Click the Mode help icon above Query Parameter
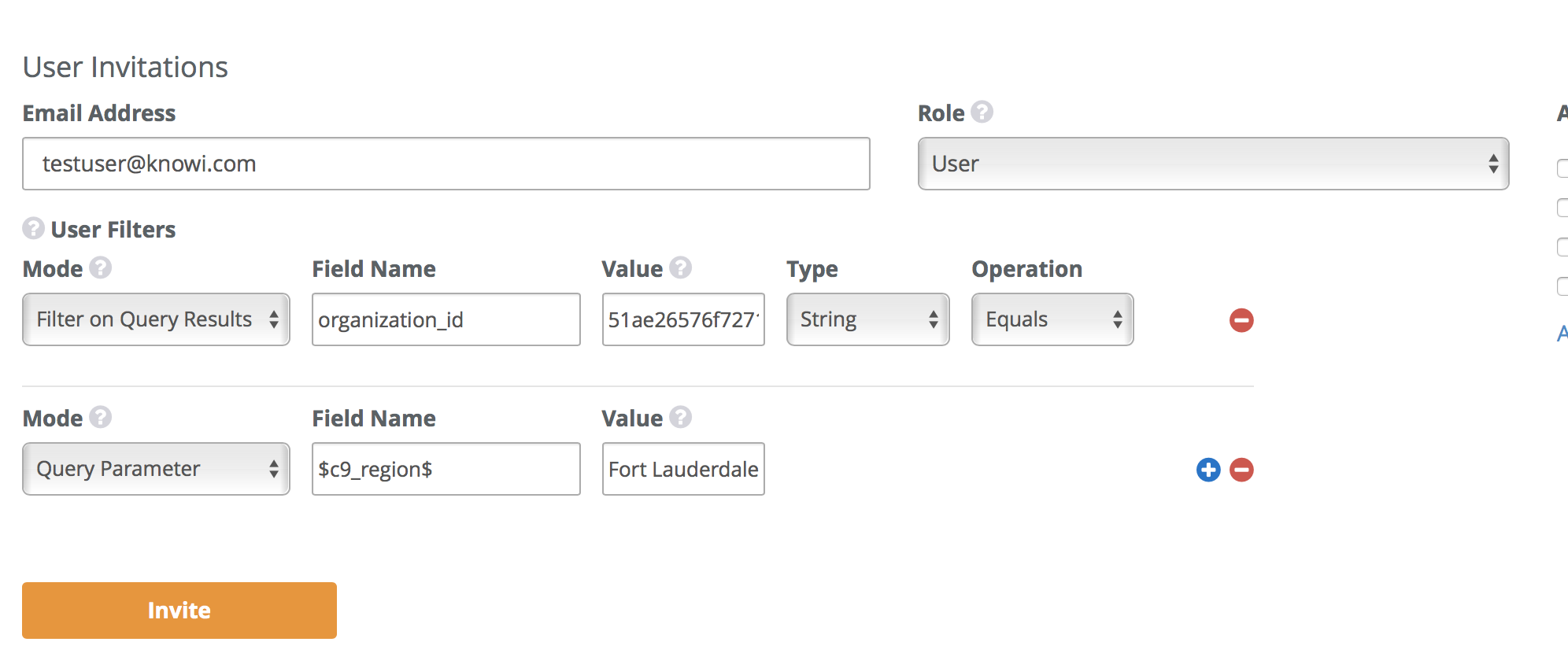Viewport: 1568px width, 664px height. (100, 417)
